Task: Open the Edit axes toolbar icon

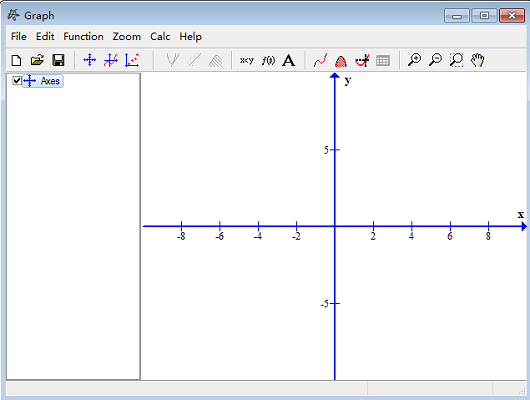Action: 90,61
